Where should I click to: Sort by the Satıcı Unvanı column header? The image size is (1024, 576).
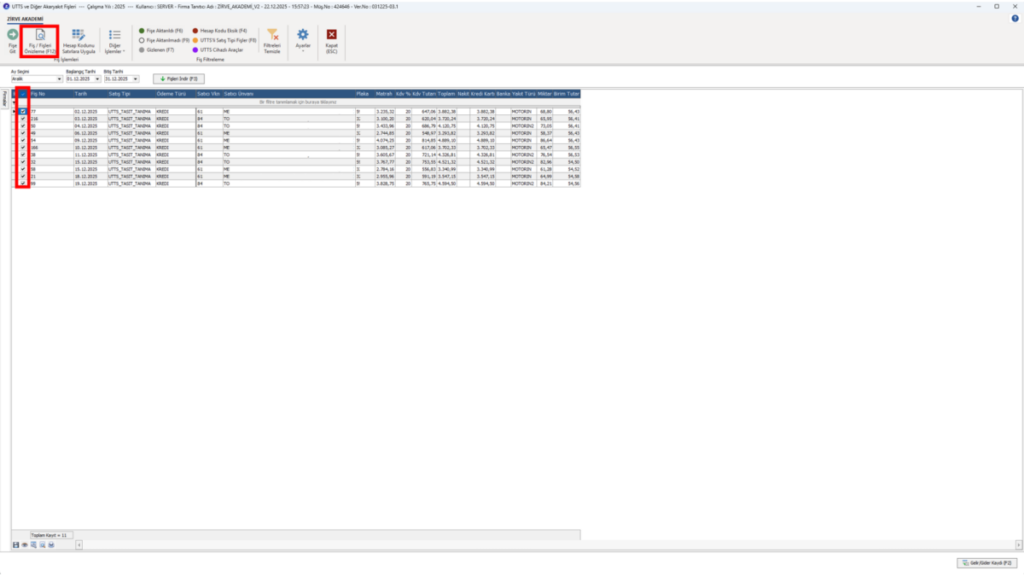(x=289, y=94)
